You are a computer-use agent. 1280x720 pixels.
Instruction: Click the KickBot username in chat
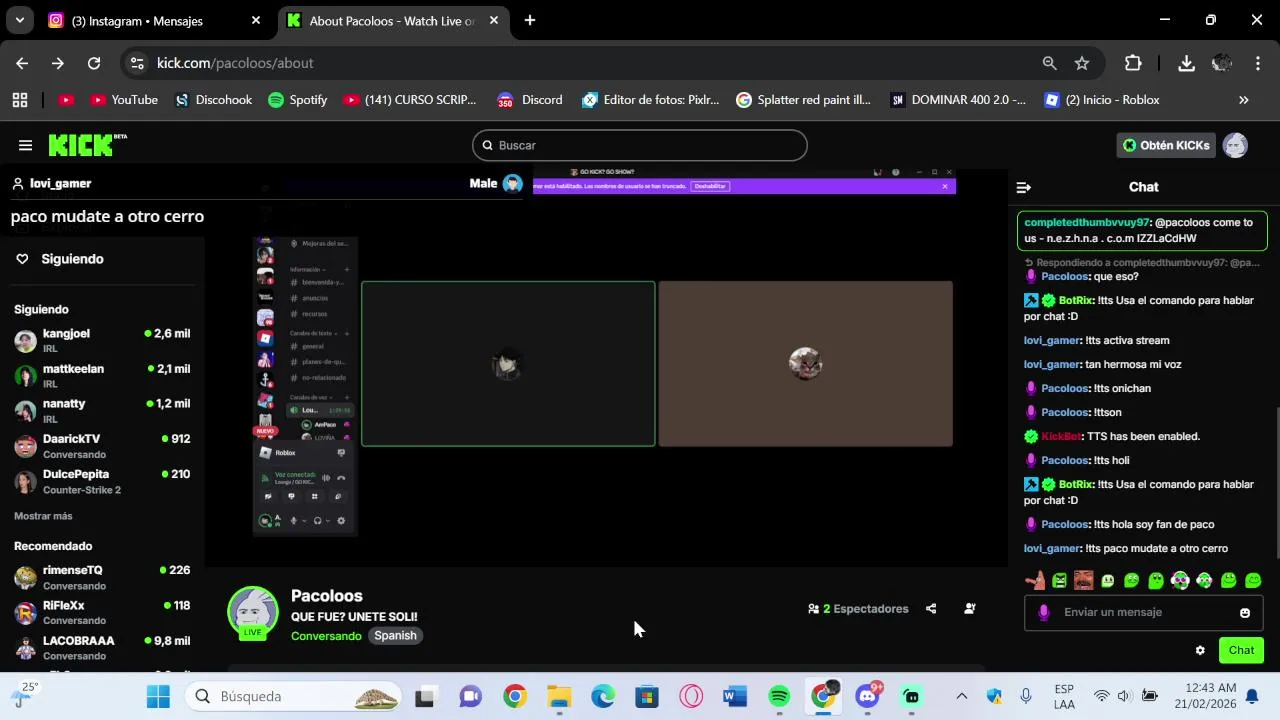[1061, 436]
